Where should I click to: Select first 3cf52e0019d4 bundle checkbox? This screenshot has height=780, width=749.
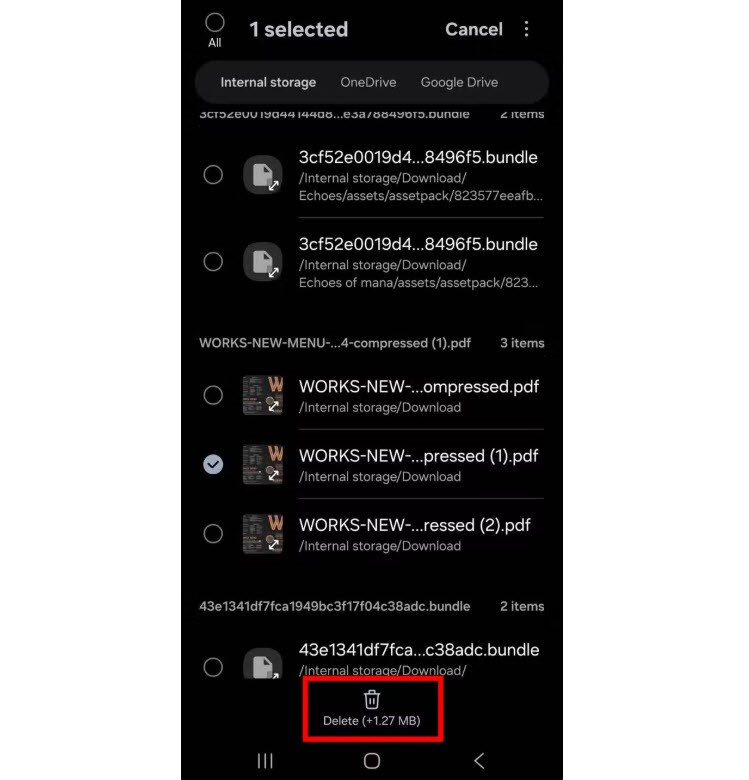213,175
